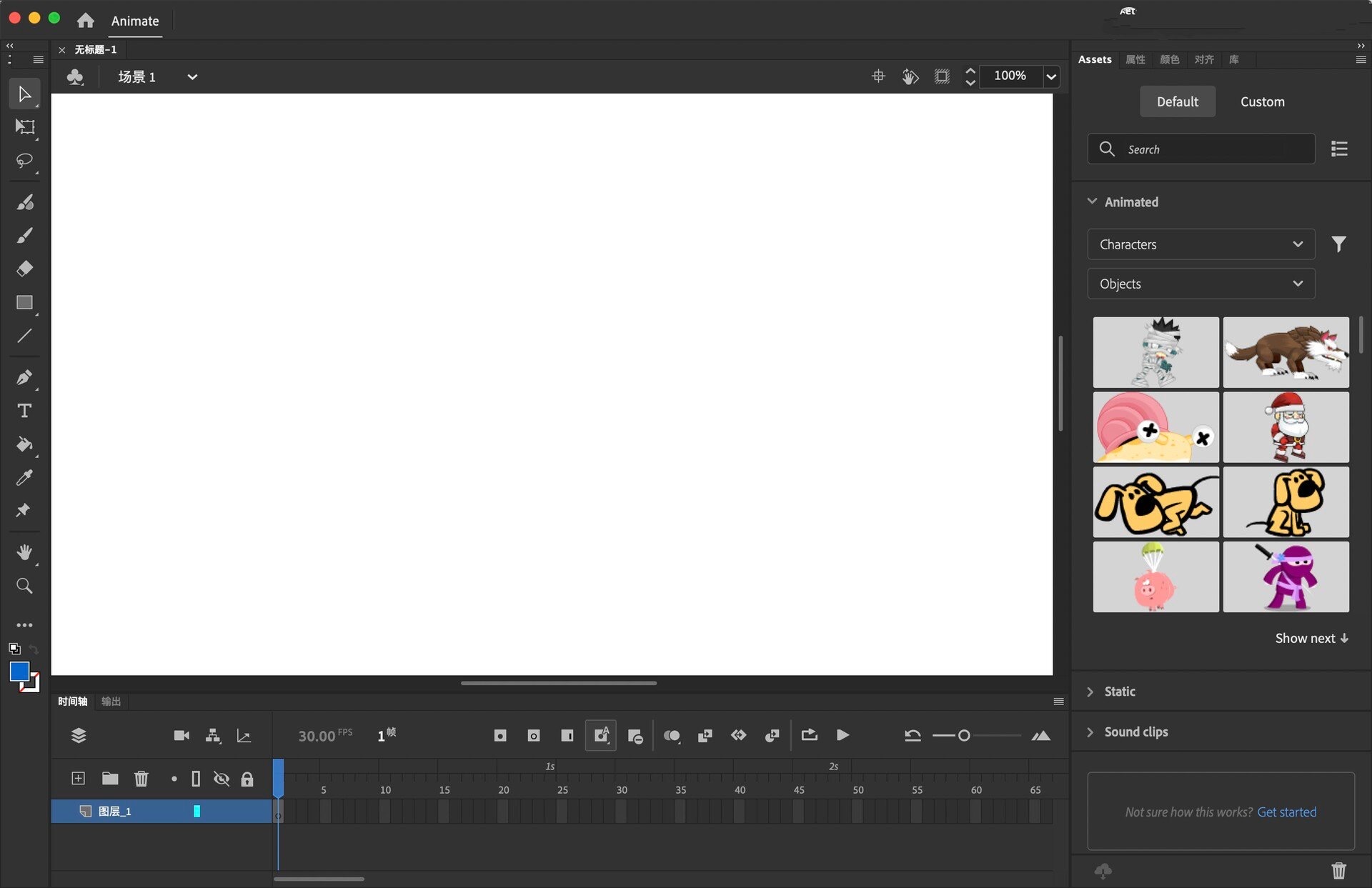This screenshot has height=888, width=1372.
Task: Click the camera icon in the timeline
Action: click(x=181, y=735)
